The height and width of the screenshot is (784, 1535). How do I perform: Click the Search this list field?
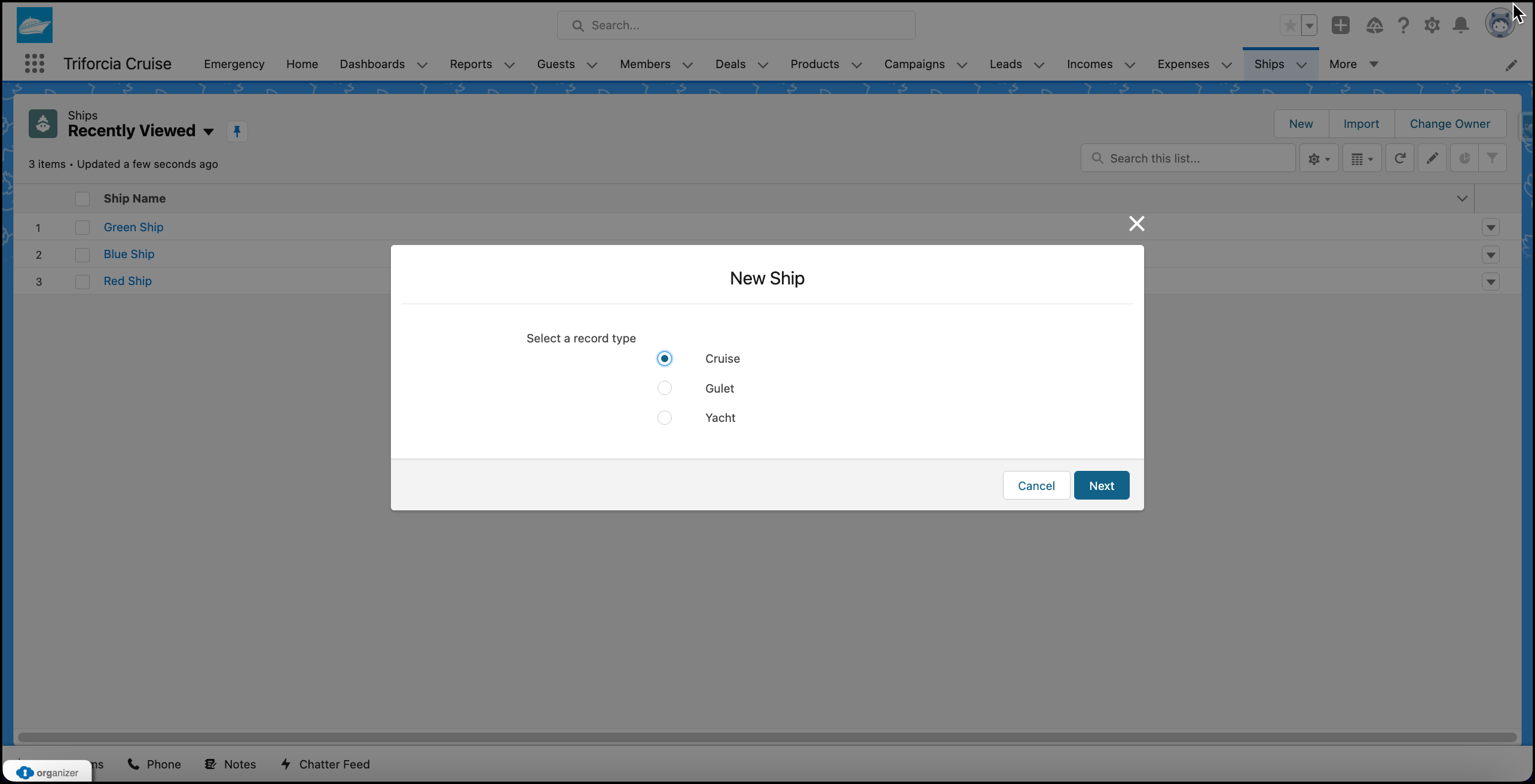(1188, 158)
